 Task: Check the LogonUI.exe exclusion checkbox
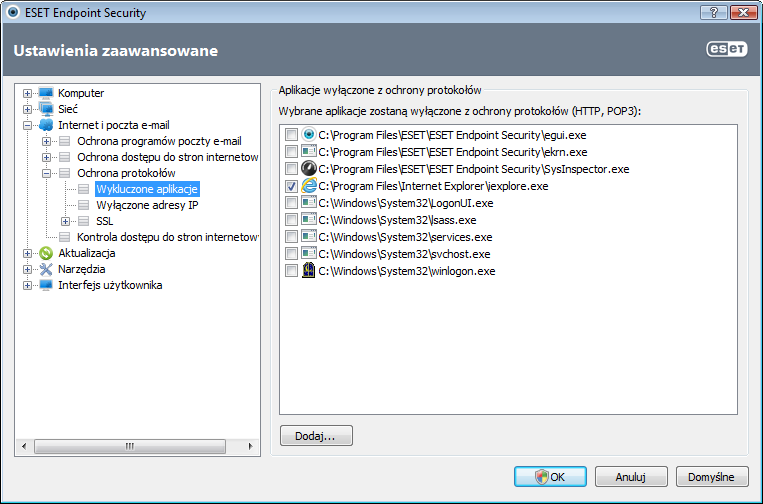tap(291, 203)
